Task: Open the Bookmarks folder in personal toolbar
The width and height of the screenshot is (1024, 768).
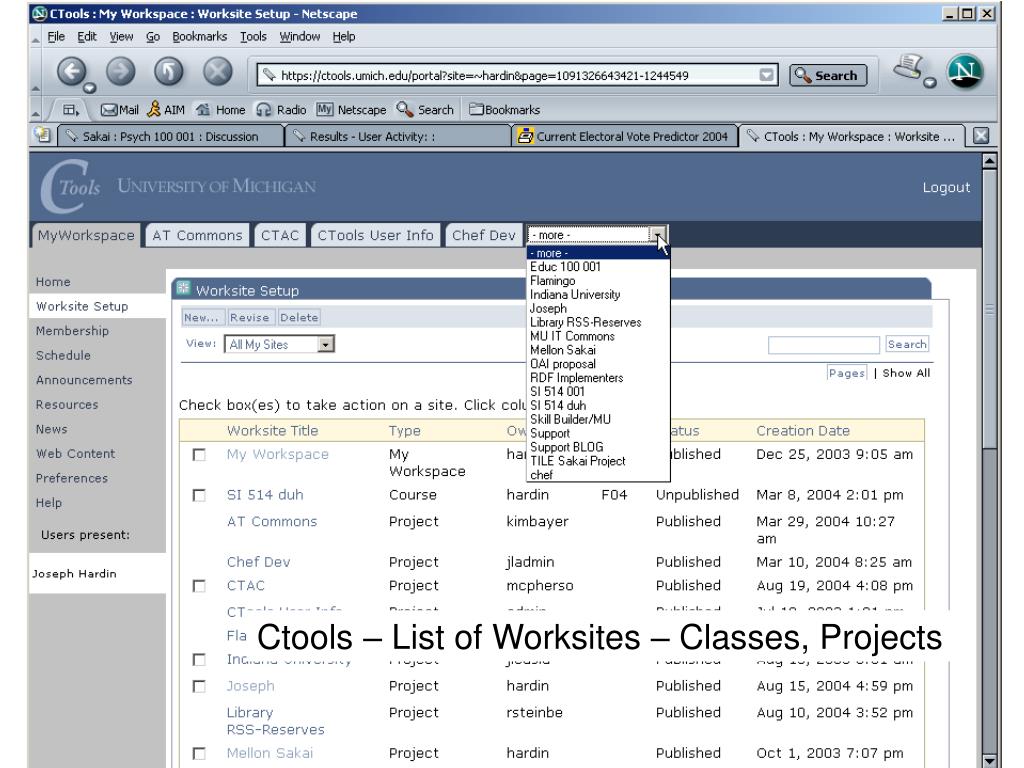Action: click(505, 110)
